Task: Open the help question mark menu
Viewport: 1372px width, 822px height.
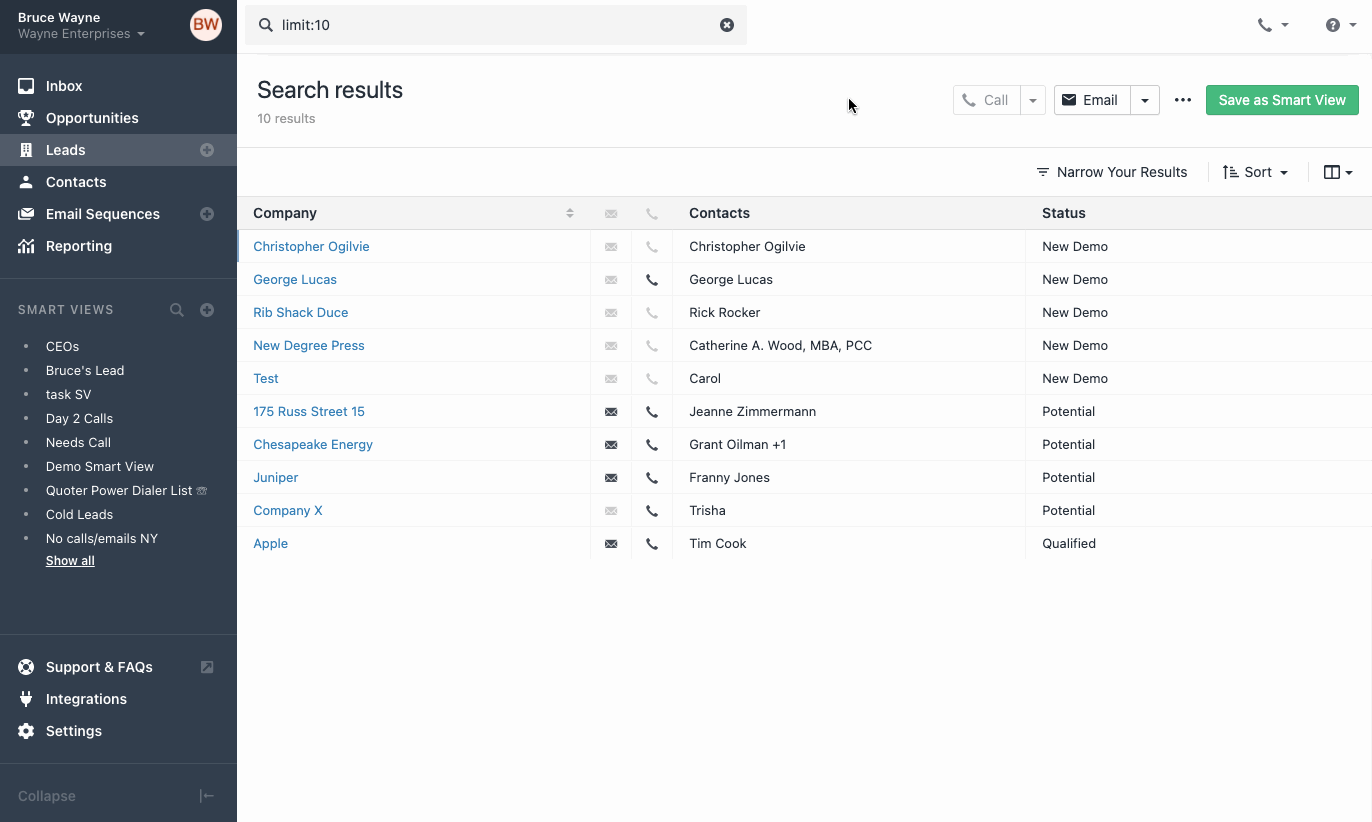Action: click(x=1340, y=25)
